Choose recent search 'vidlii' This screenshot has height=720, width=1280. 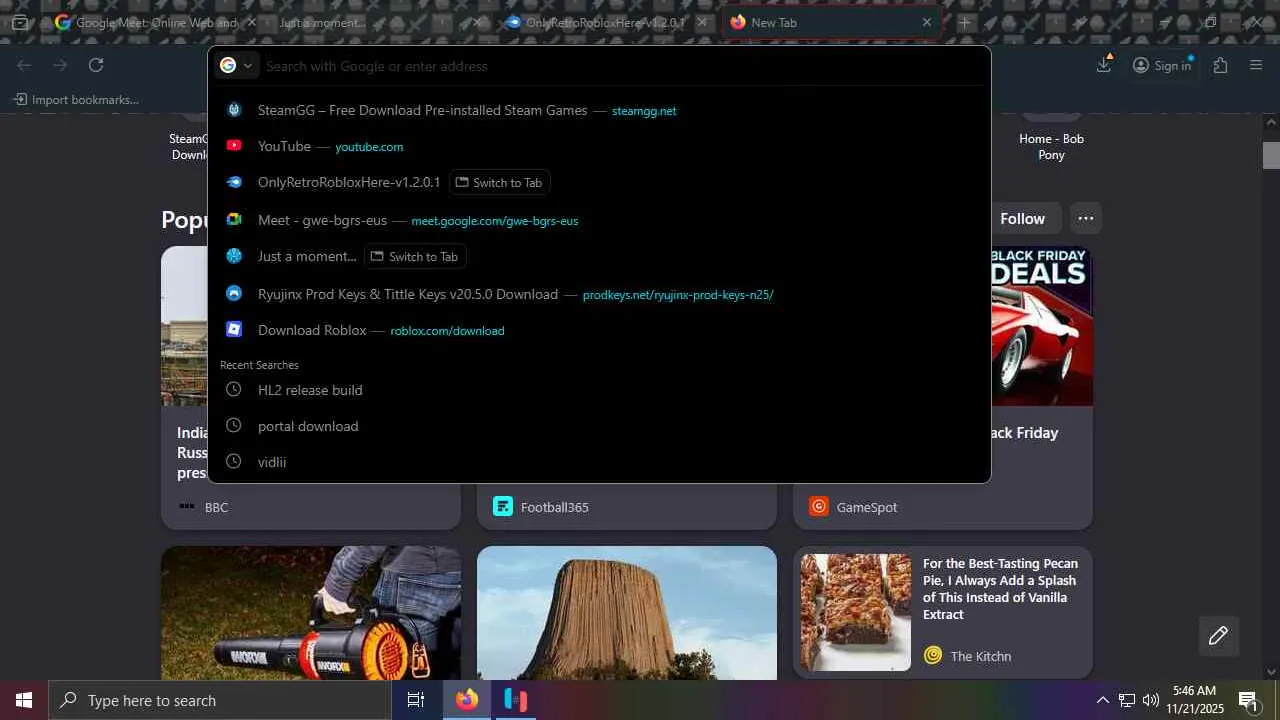(599, 462)
